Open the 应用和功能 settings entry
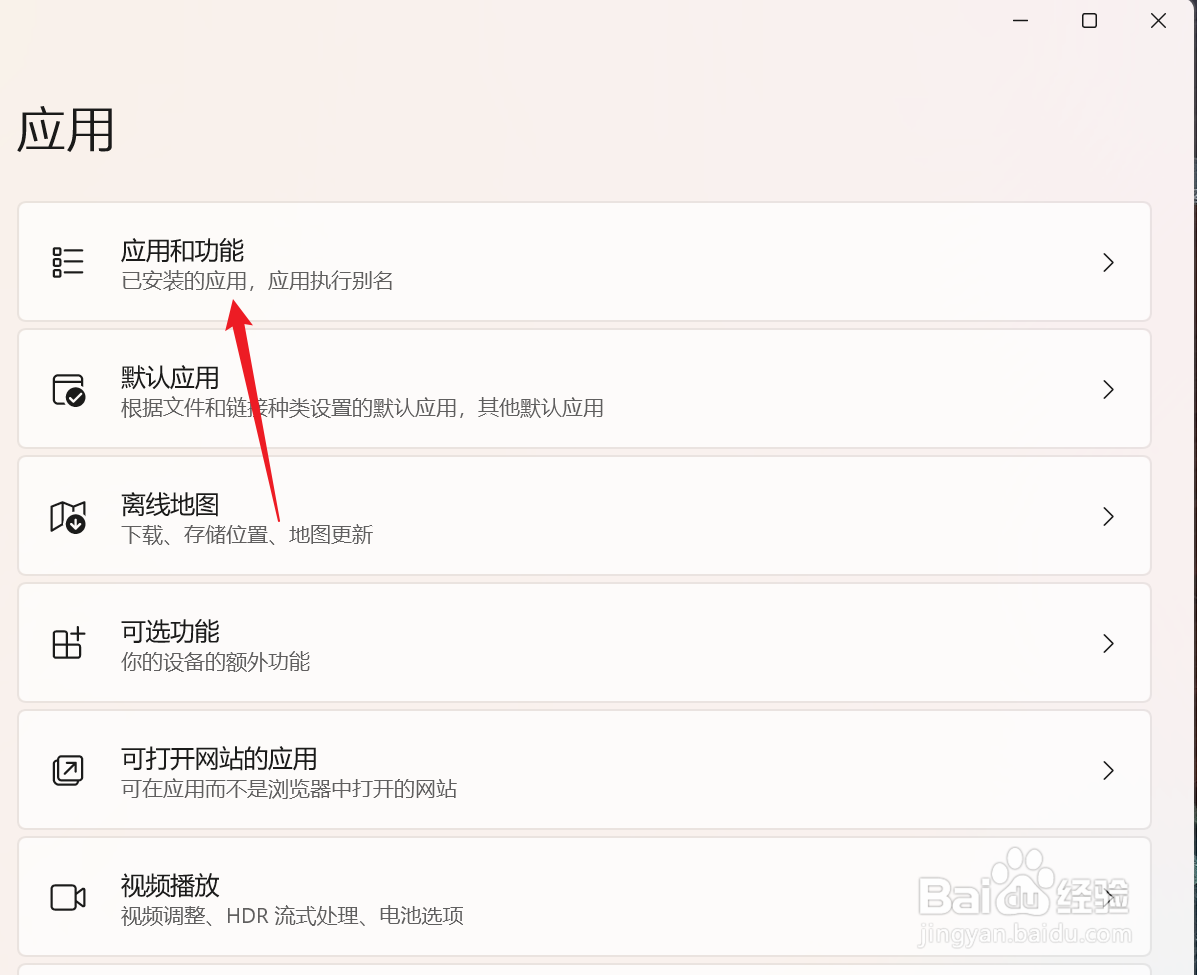 [x=584, y=262]
